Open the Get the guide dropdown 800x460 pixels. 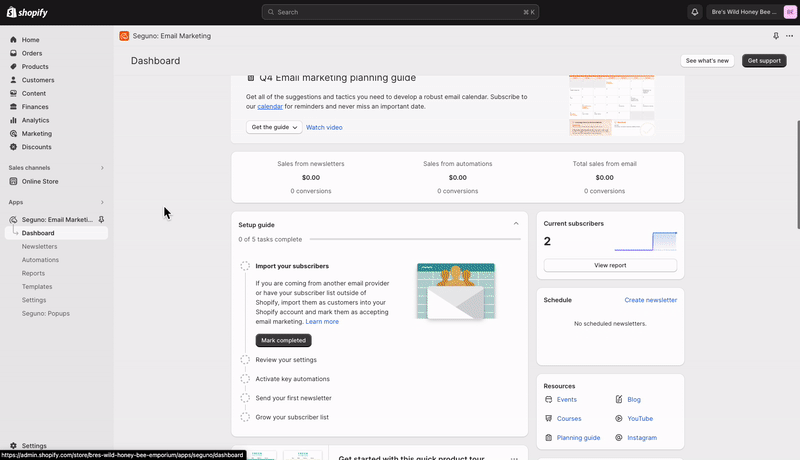coord(274,127)
